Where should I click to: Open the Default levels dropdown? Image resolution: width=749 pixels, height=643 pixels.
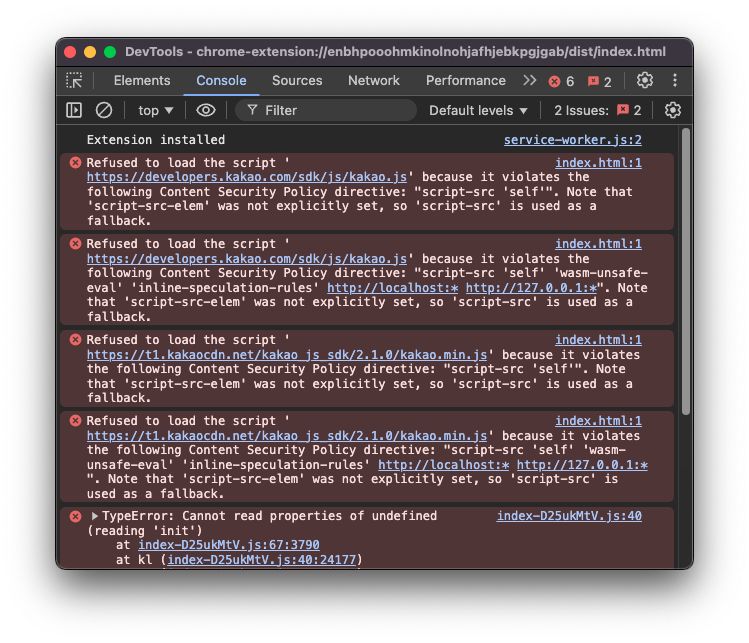(x=478, y=110)
